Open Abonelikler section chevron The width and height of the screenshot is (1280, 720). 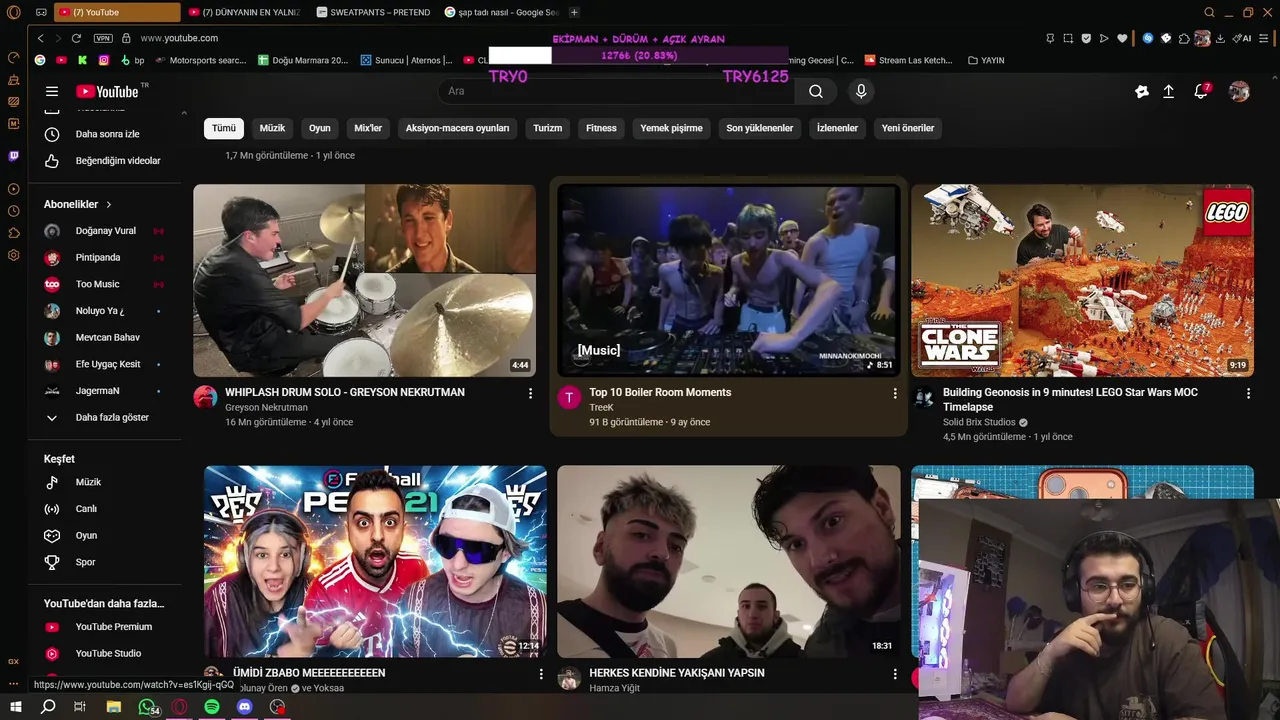(x=109, y=204)
